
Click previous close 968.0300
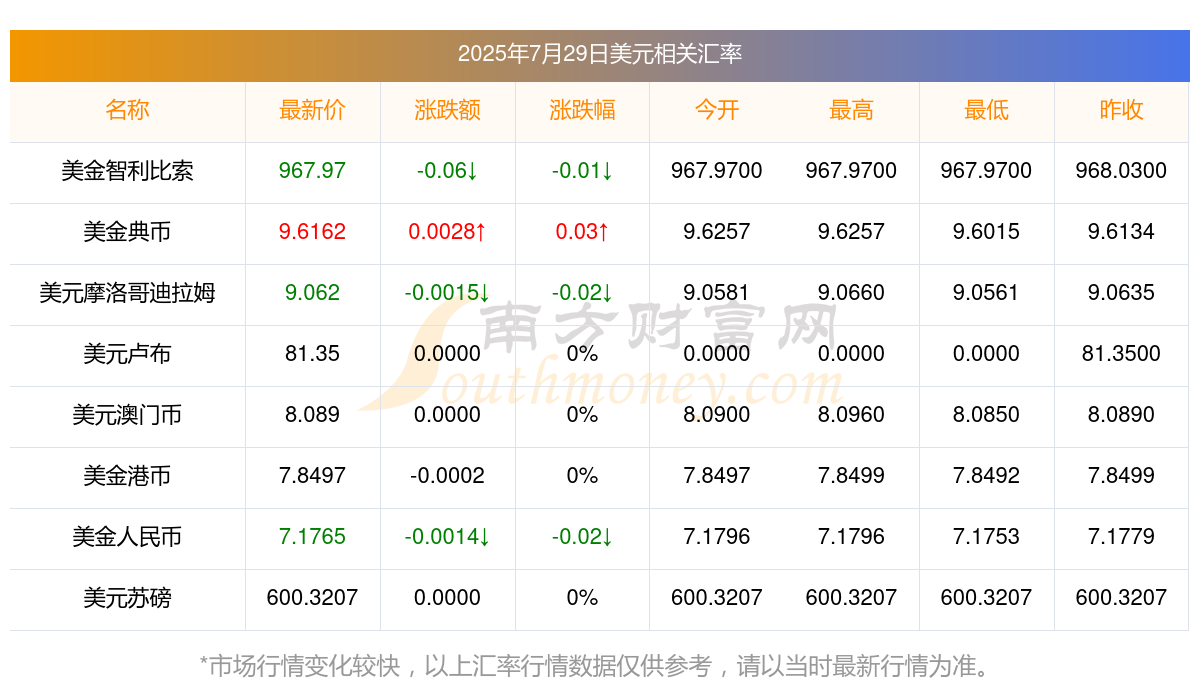click(x=1121, y=171)
